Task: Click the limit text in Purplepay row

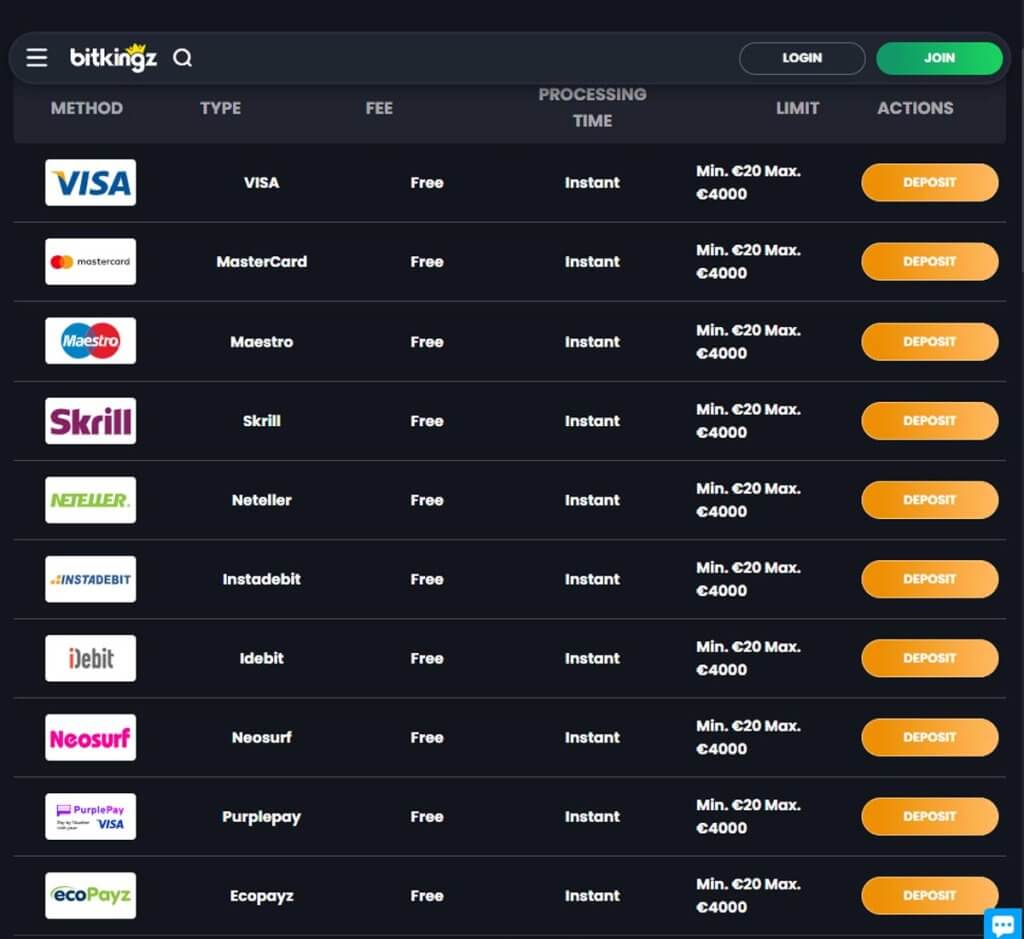Action: tap(748, 816)
